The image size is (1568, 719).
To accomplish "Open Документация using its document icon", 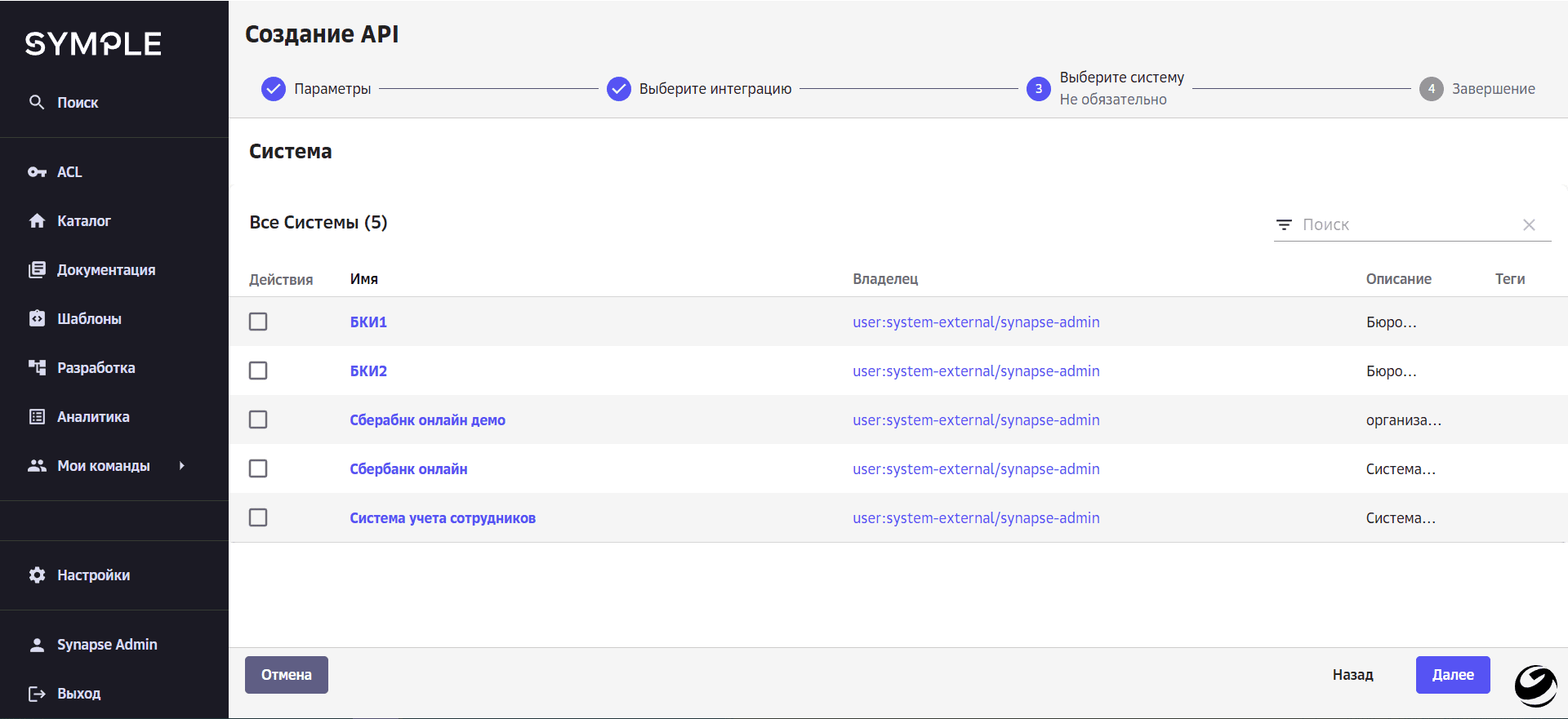I will click(37, 270).
